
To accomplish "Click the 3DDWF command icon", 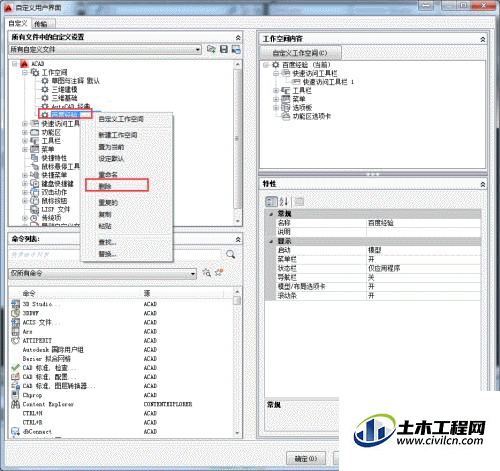I will pyautogui.click(x=15, y=313).
